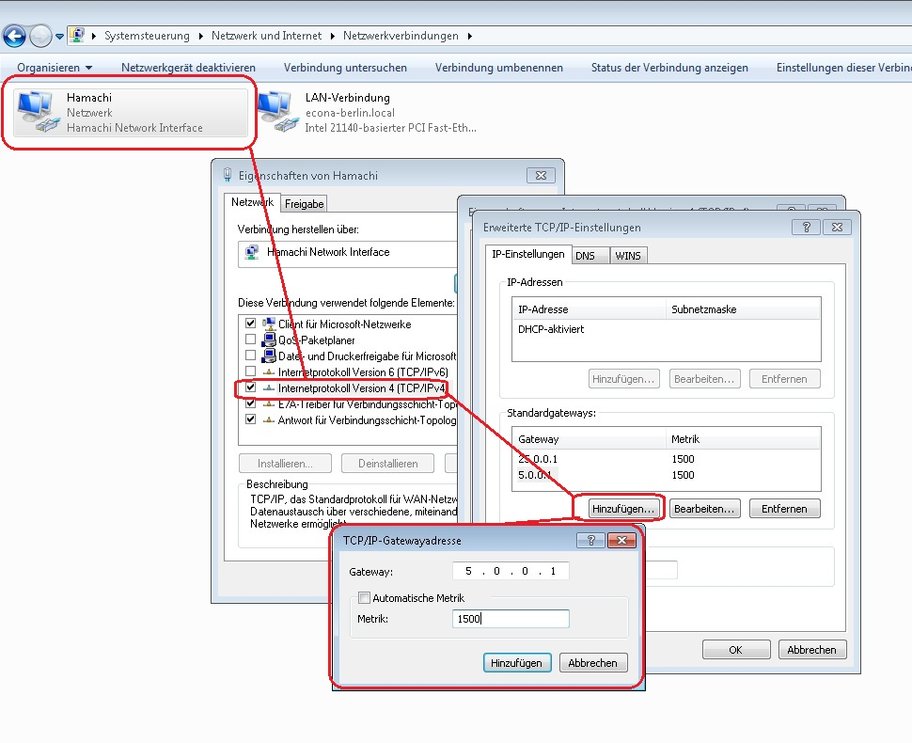Click the TCP/IPv6 protocol icon

tap(268, 372)
